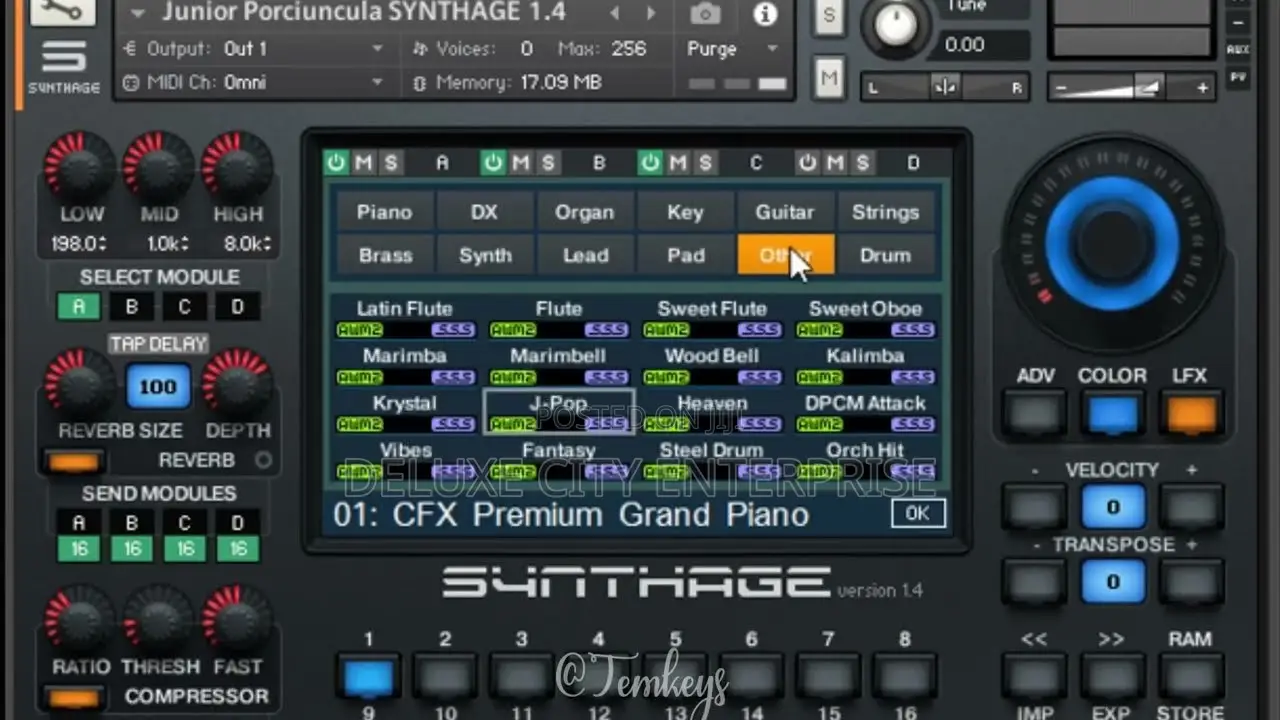
Task: Click the blue COLOR pad button
Action: click(1112, 412)
